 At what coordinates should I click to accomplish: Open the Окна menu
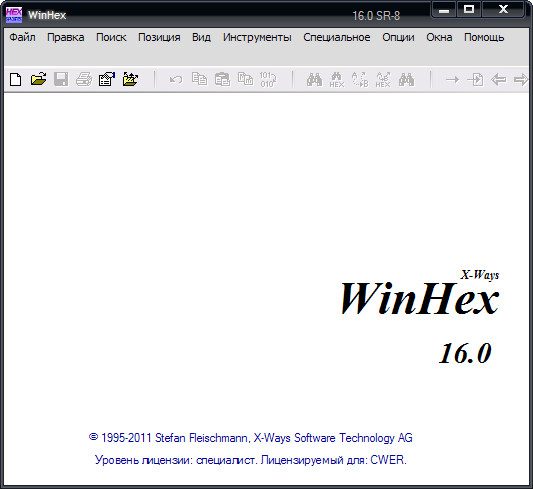[439, 37]
